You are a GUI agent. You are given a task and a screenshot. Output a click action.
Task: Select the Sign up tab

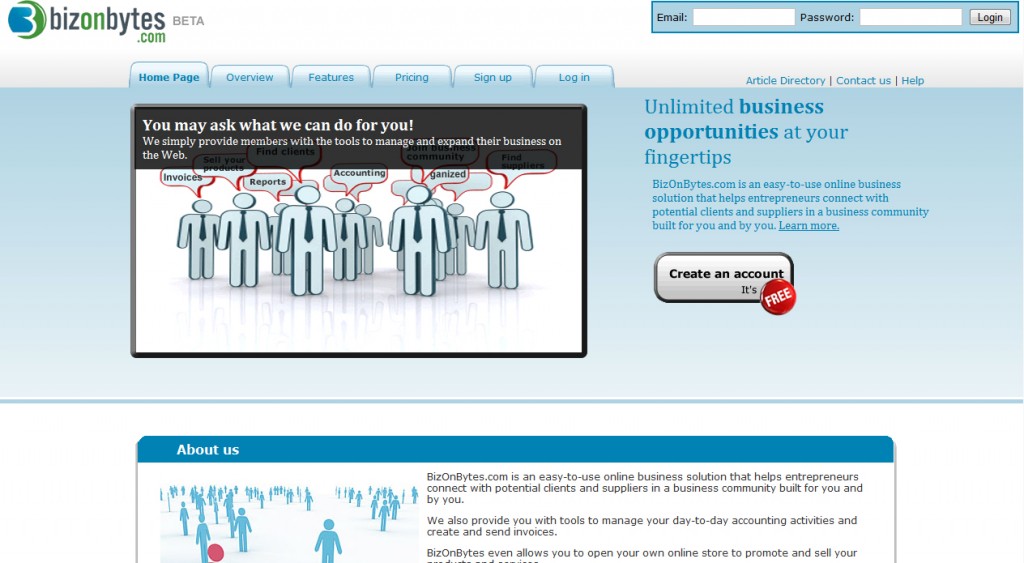492,77
